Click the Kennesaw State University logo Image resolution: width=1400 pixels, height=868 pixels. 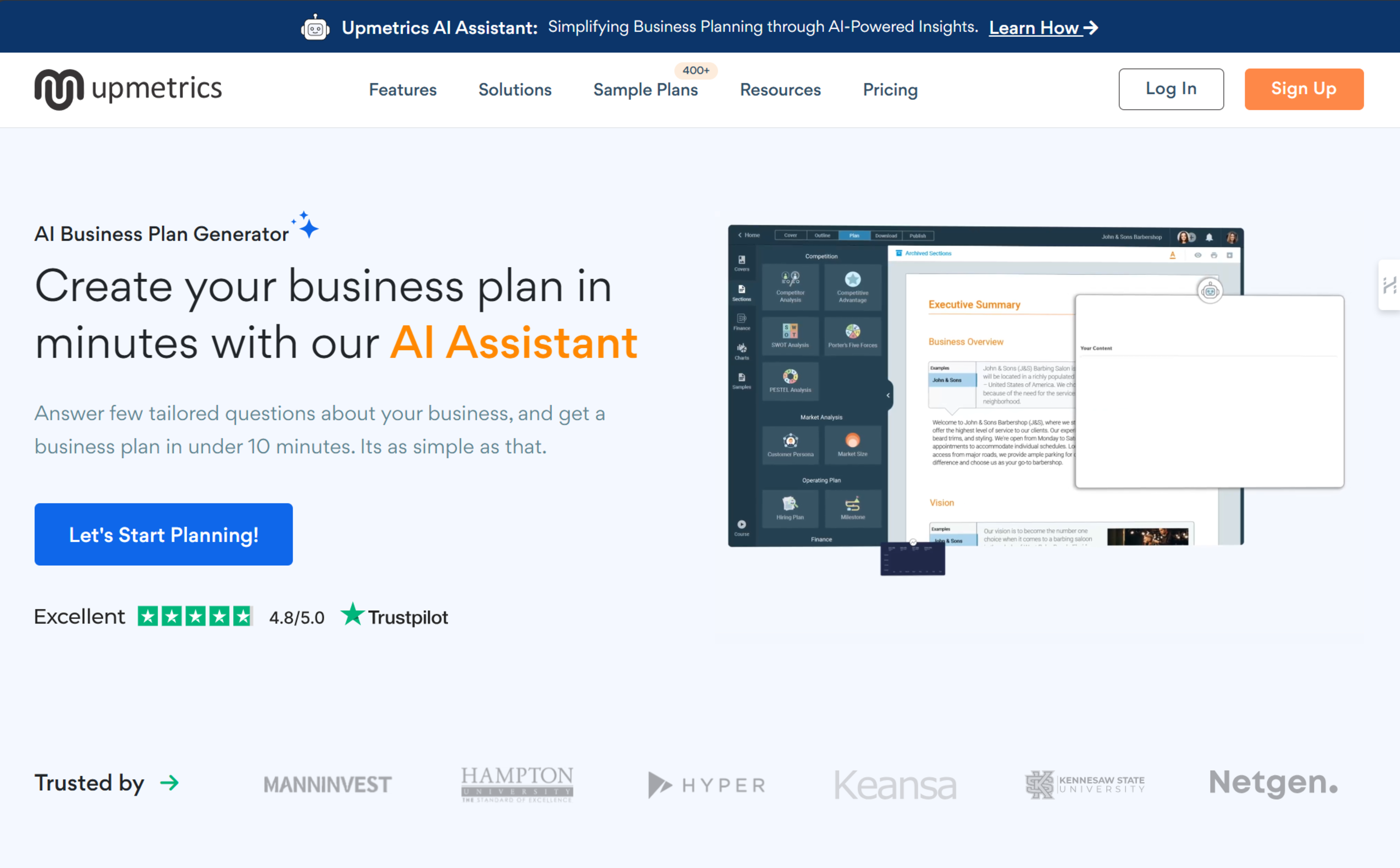pos(1085,784)
